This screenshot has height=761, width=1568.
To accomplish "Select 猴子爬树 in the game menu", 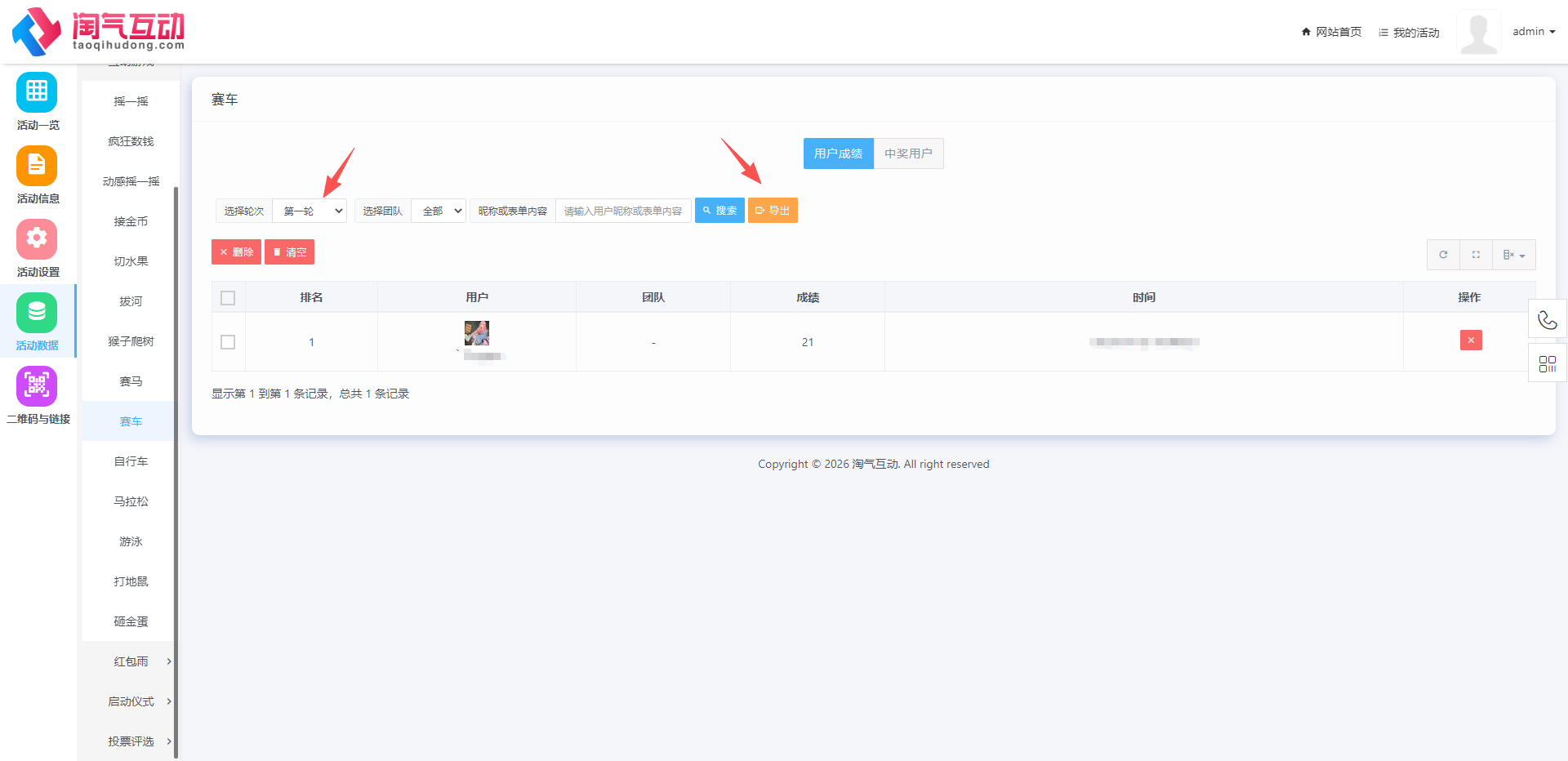I will click(131, 341).
